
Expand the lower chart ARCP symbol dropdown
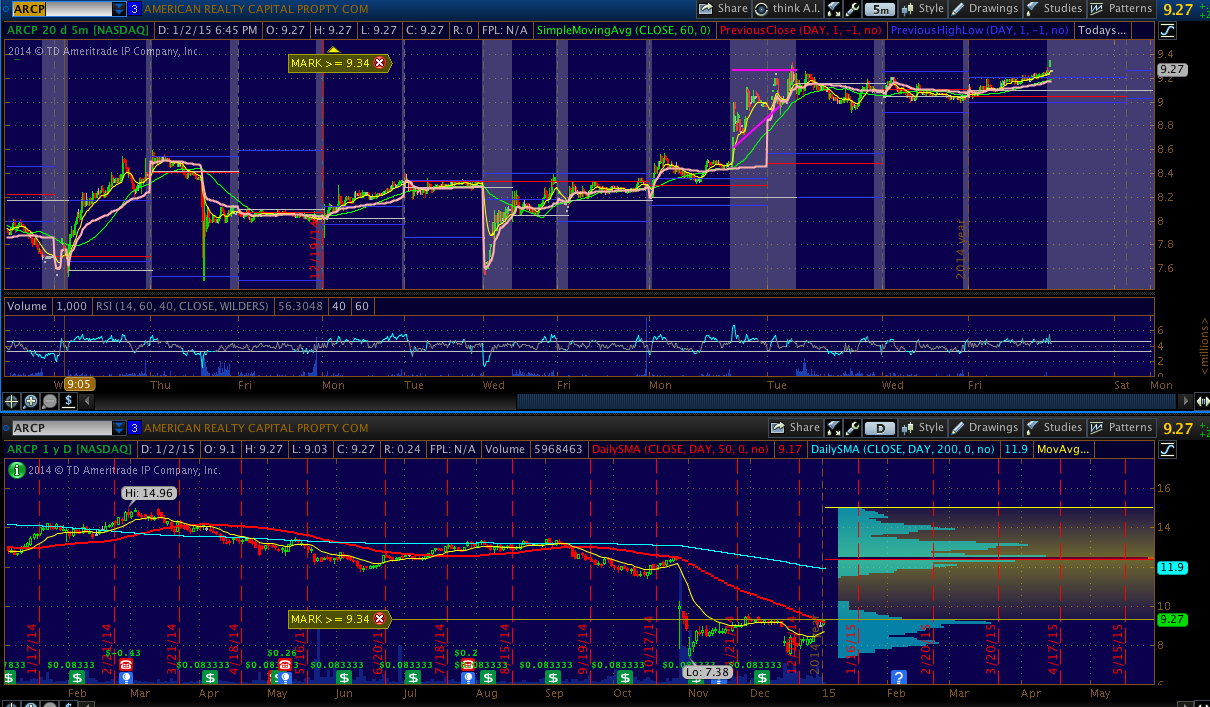(x=119, y=428)
